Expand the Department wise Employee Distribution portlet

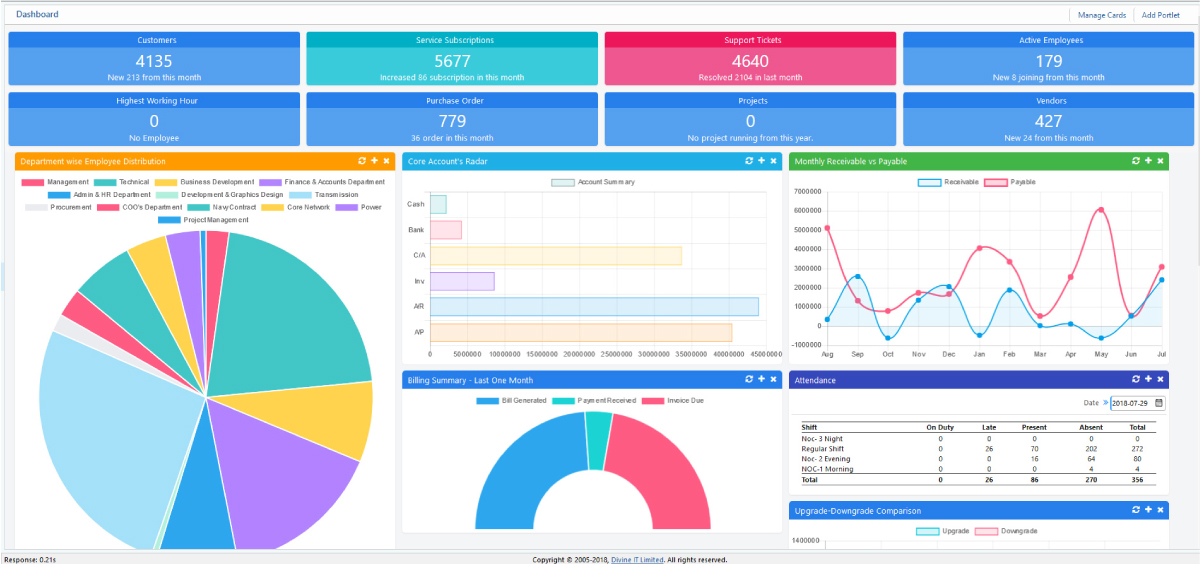click(374, 160)
